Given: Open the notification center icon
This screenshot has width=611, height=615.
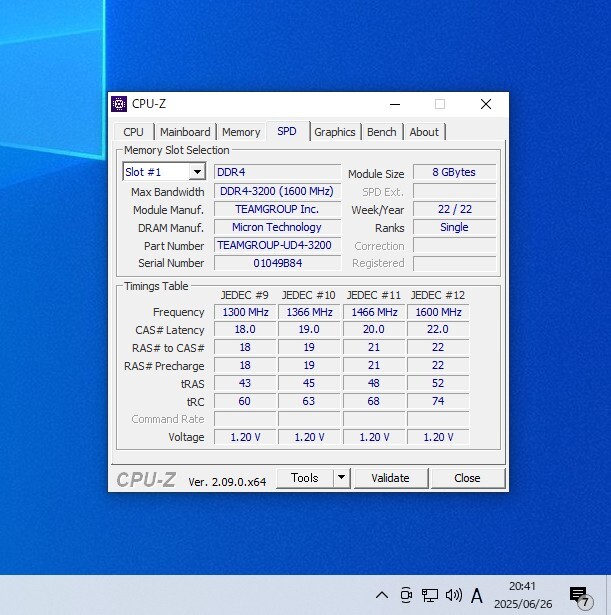Looking at the screenshot, I should point(580,597).
